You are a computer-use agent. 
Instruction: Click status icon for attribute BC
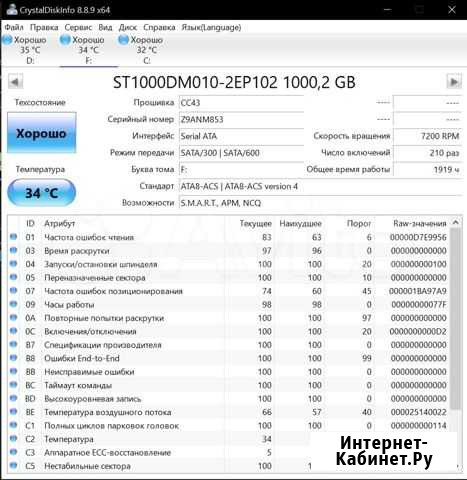tap(13, 385)
